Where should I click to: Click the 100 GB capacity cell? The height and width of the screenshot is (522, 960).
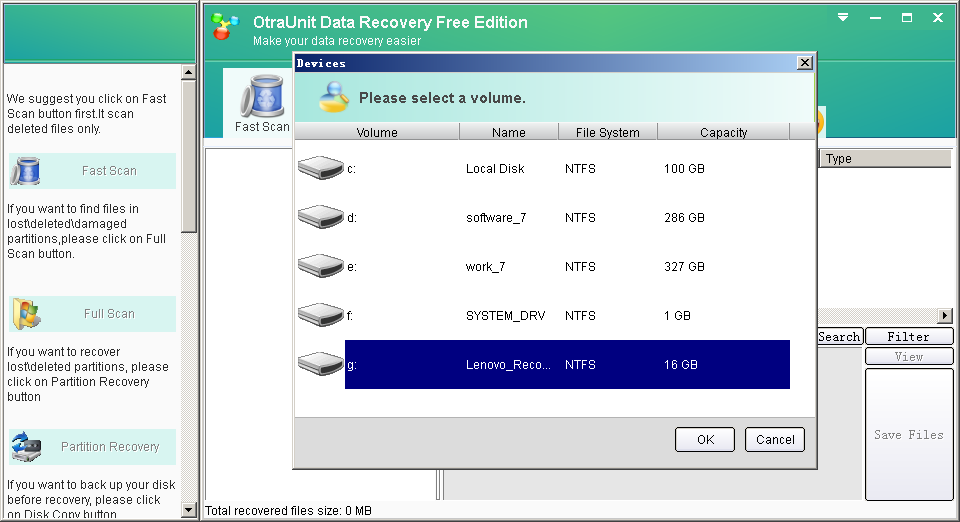click(x=684, y=168)
